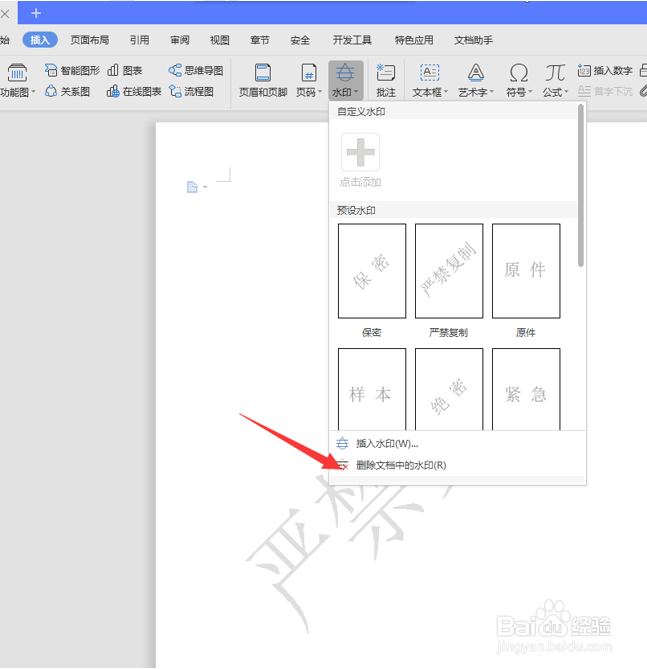Select the 严禁复制 preset watermark thumbnail
Screen dimensions: 647x669
(449, 271)
